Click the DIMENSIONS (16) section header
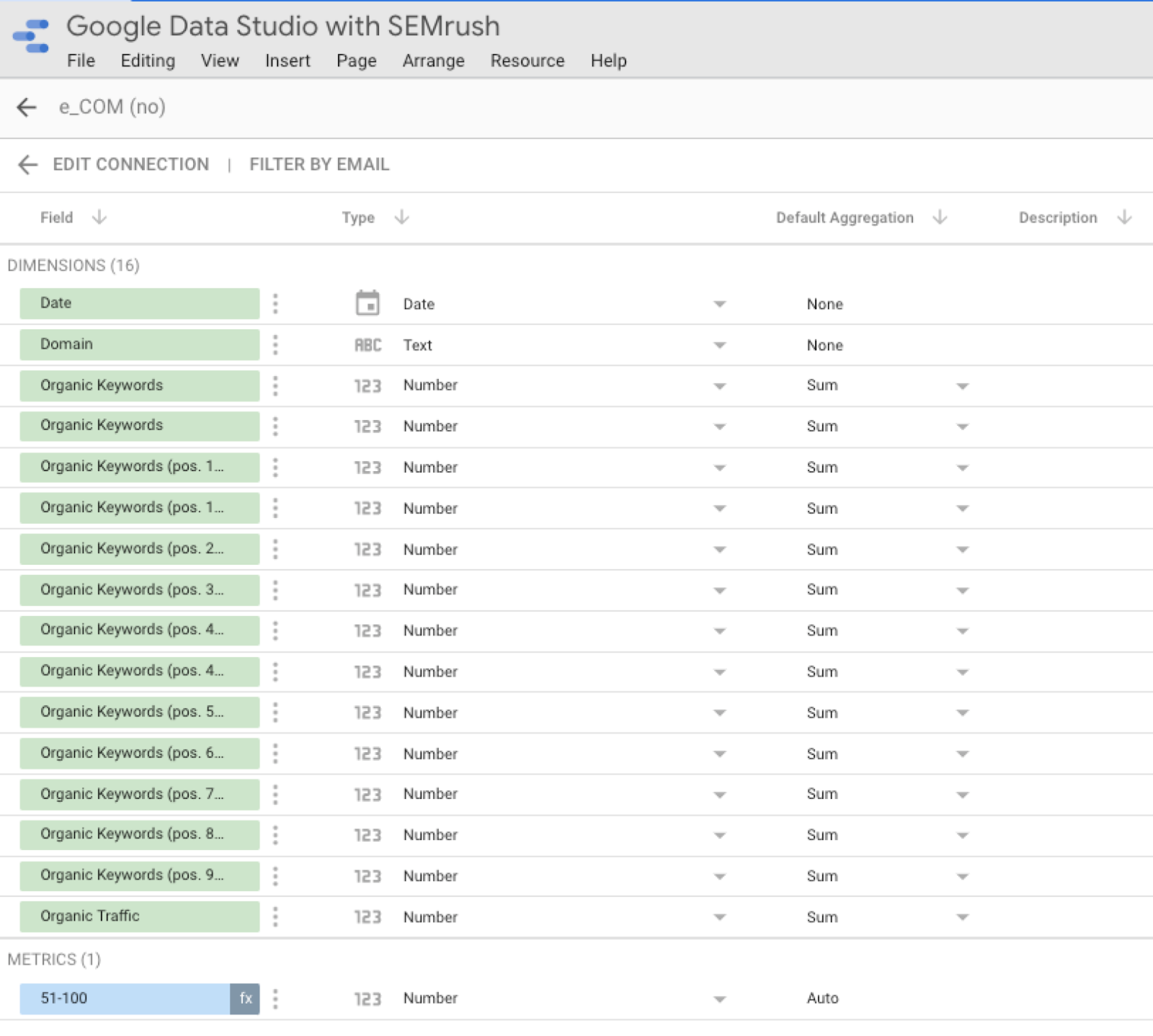The width and height of the screenshot is (1153, 1036). point(74,265)
